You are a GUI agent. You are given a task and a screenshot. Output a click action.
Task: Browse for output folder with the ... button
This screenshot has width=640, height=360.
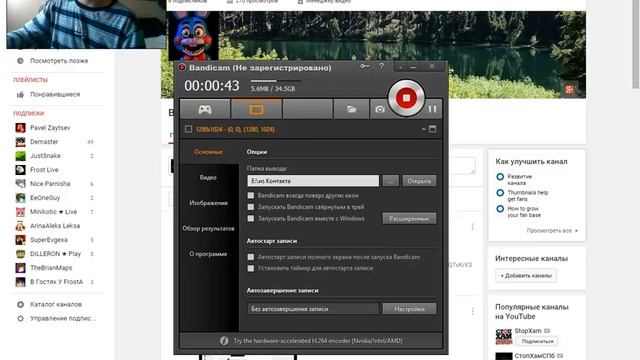(x=391, y=181)
